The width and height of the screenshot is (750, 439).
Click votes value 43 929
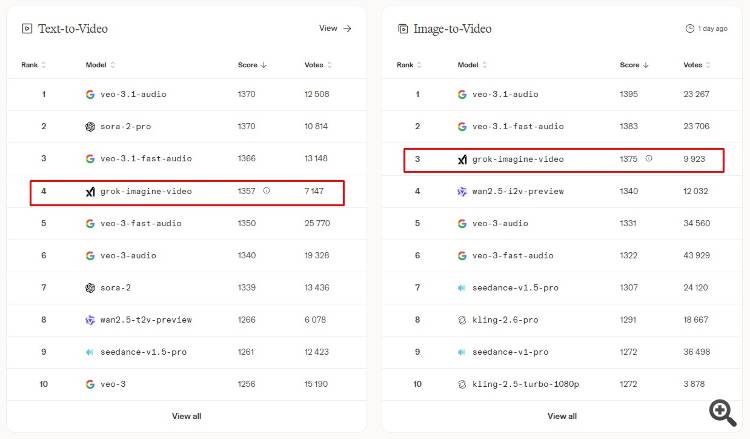[696, 256]
